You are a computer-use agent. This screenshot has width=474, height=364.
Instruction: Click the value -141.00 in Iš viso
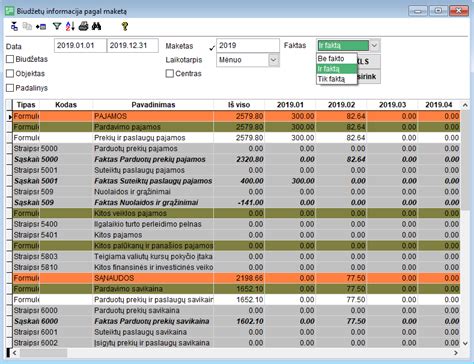click(x=251, y=203)
